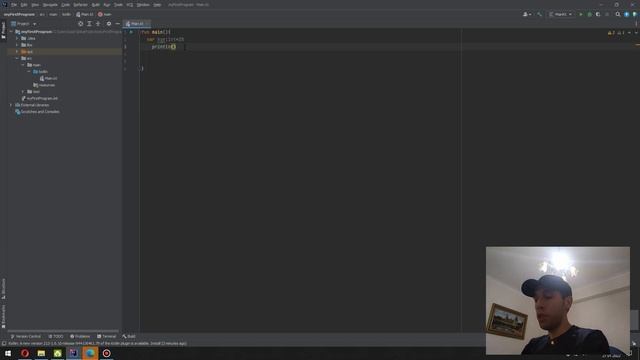640x360 pixels.
Task: Click Expand All in Project panel
Action: (89, 24)
